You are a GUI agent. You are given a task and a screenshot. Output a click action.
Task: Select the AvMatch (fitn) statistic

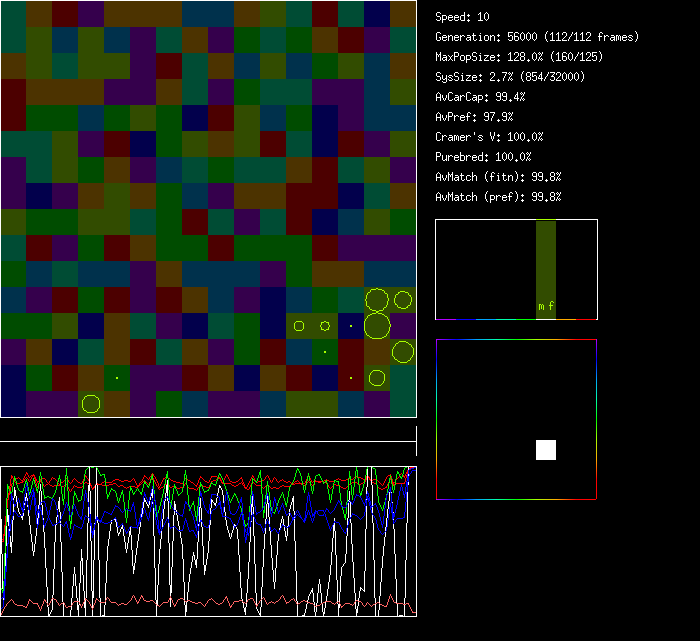(498, 177)
